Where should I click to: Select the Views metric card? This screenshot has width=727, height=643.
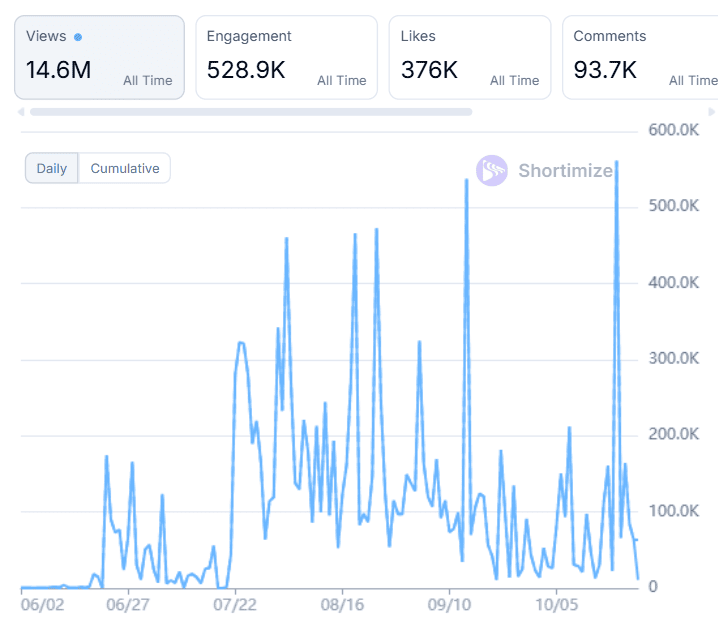[99, 57]
